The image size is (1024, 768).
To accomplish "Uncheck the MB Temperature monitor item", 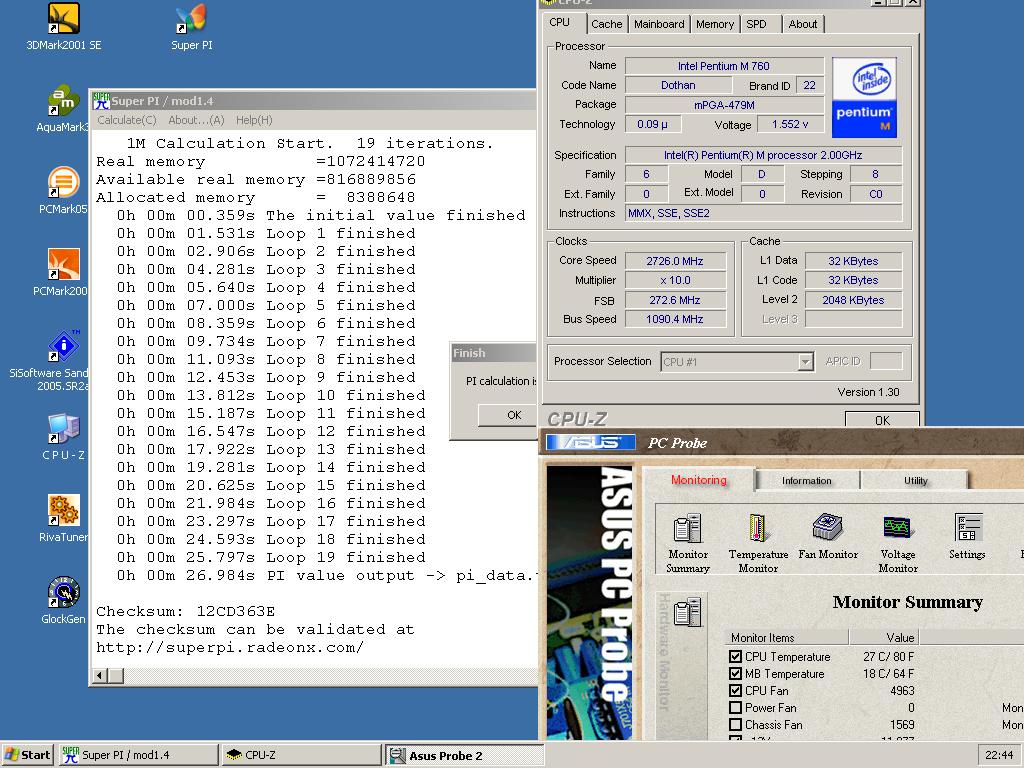I will point(736,674).
